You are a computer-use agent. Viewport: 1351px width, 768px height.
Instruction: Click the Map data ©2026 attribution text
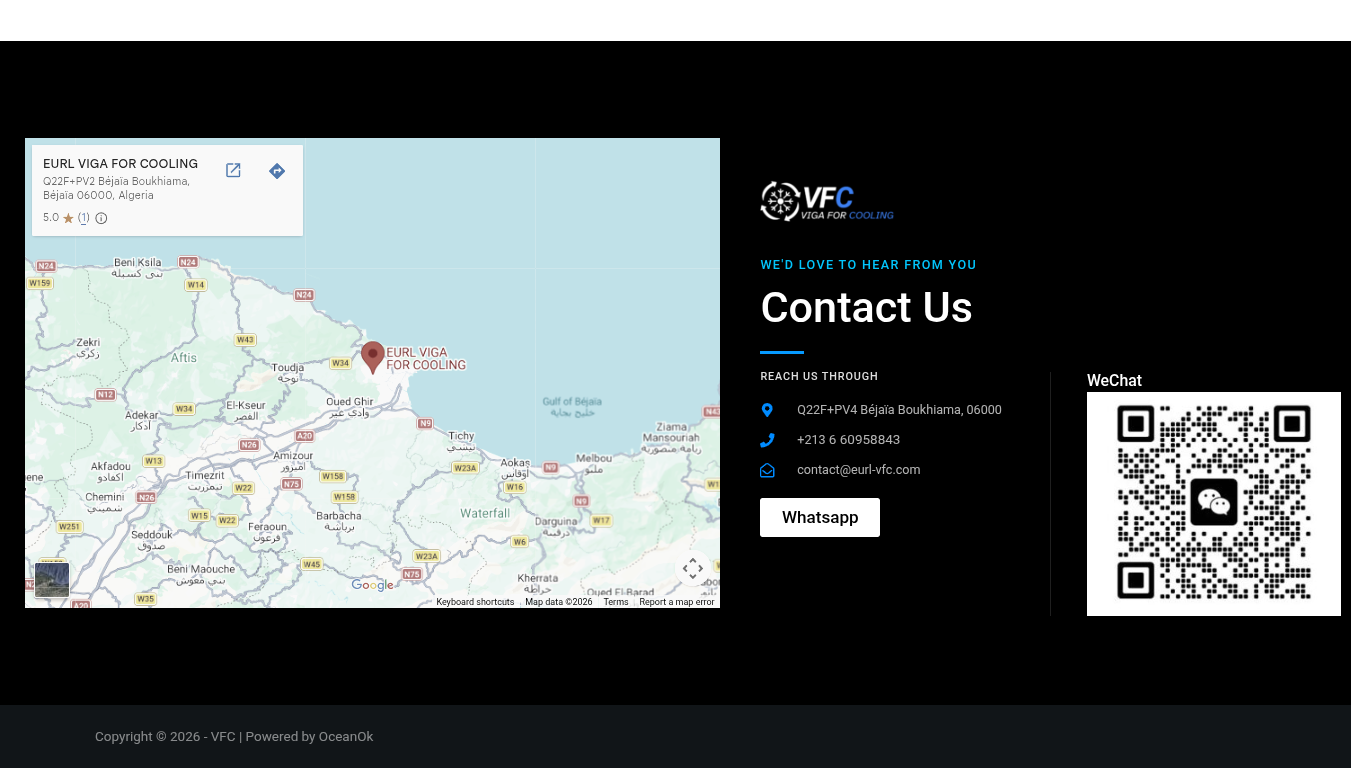point(559,602)
